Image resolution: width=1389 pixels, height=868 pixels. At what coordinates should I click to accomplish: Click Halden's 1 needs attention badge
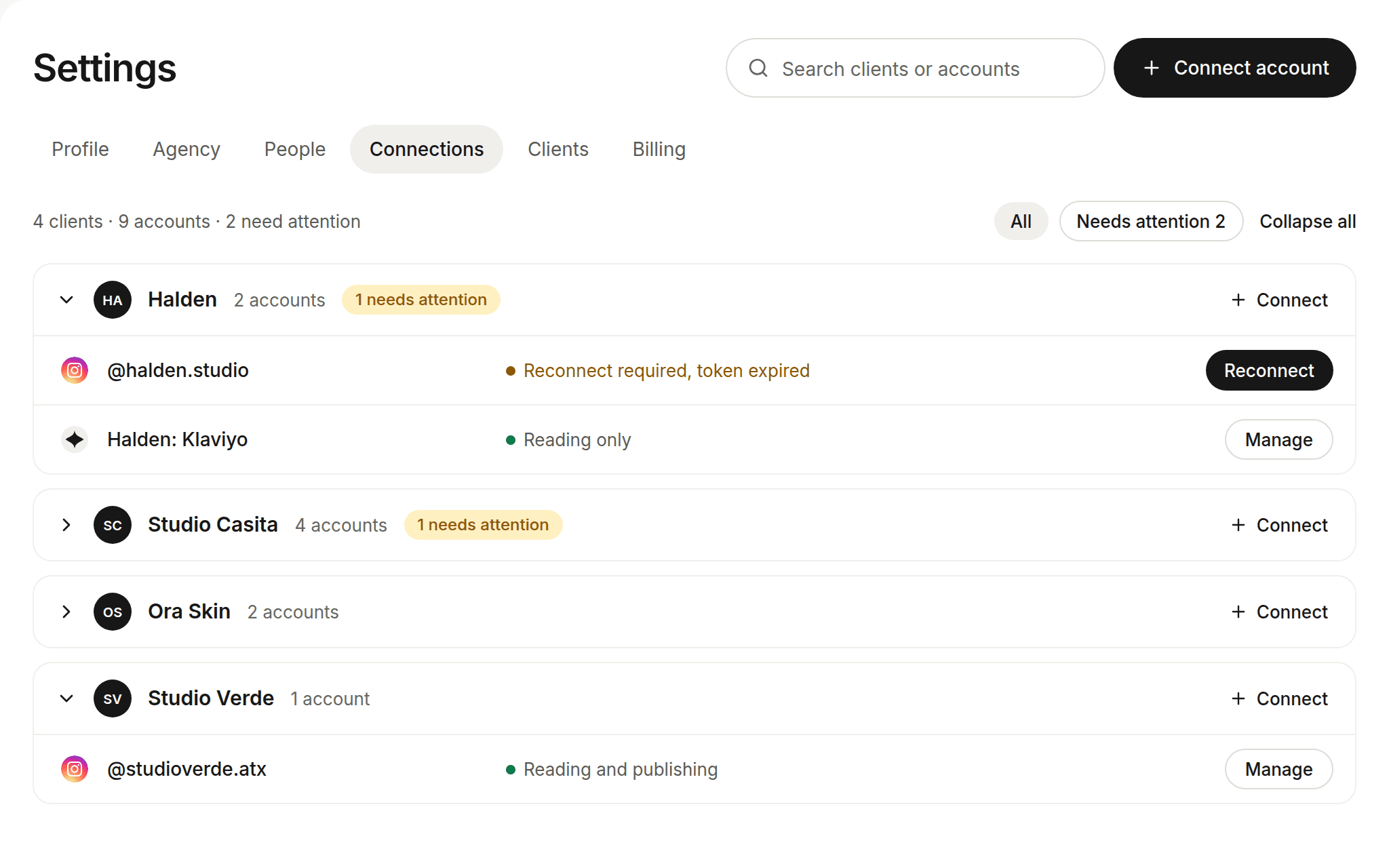(x=421, y=300)
